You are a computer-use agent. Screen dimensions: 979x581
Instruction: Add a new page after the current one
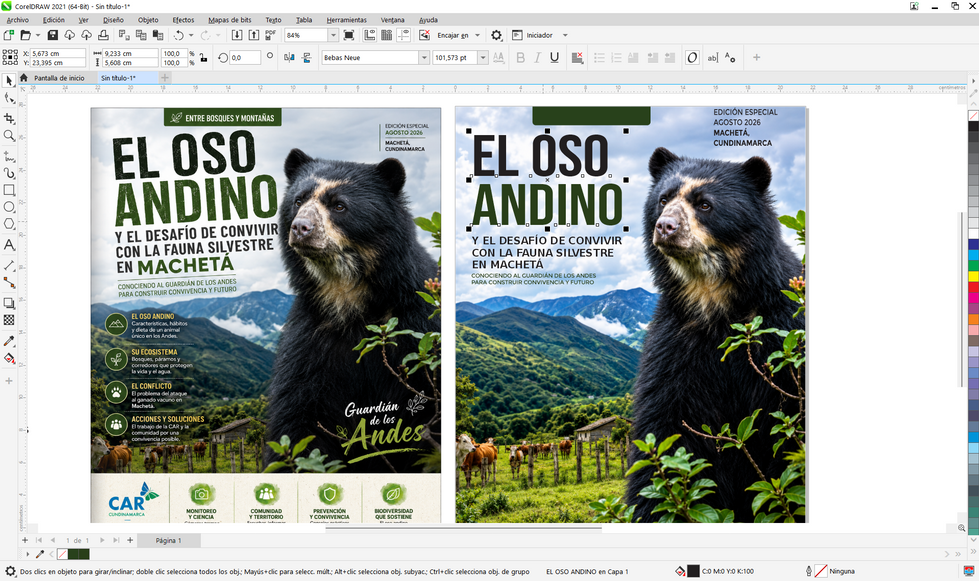[130, 540]
